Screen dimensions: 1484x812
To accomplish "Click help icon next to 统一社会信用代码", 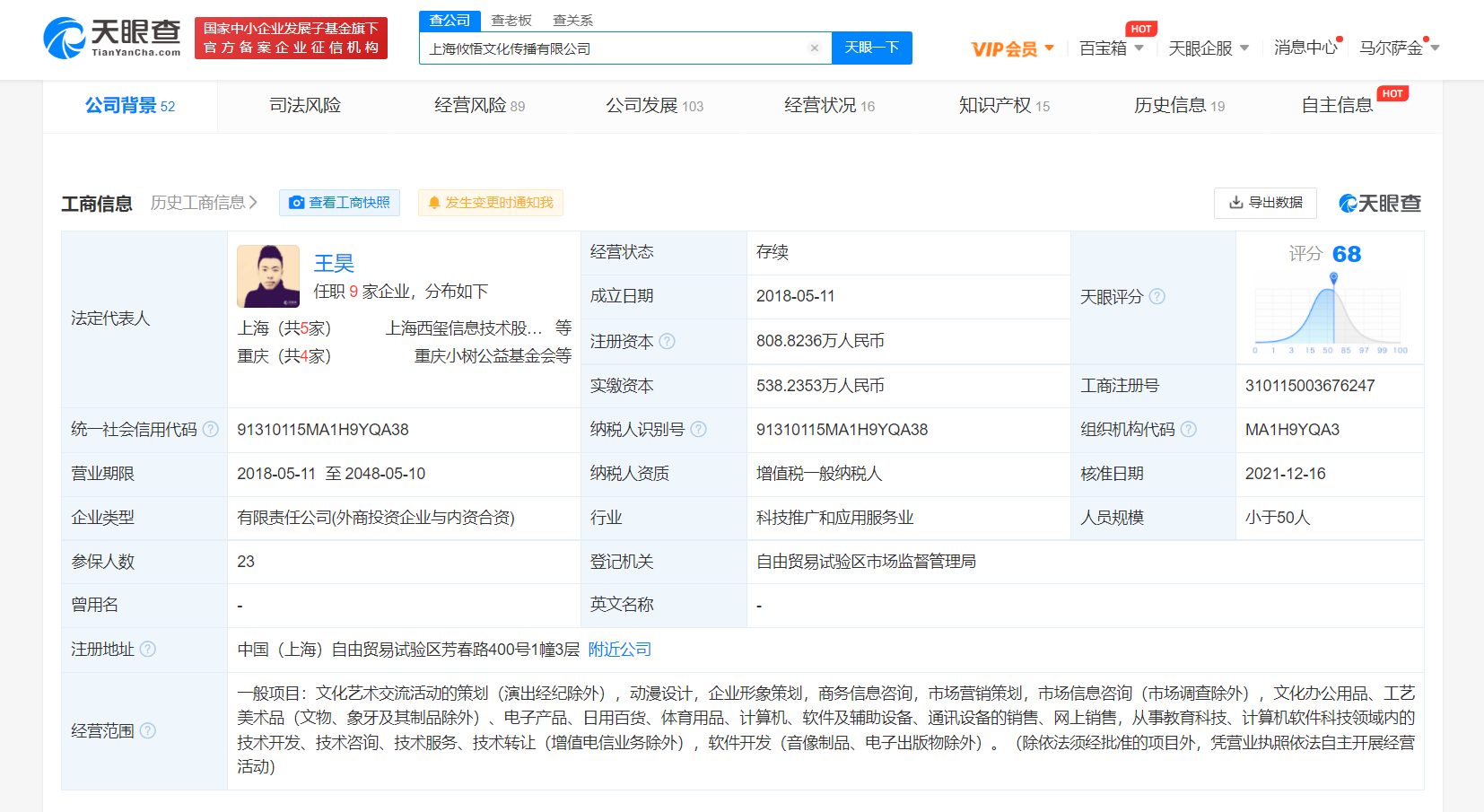I will tap(211, 429).
